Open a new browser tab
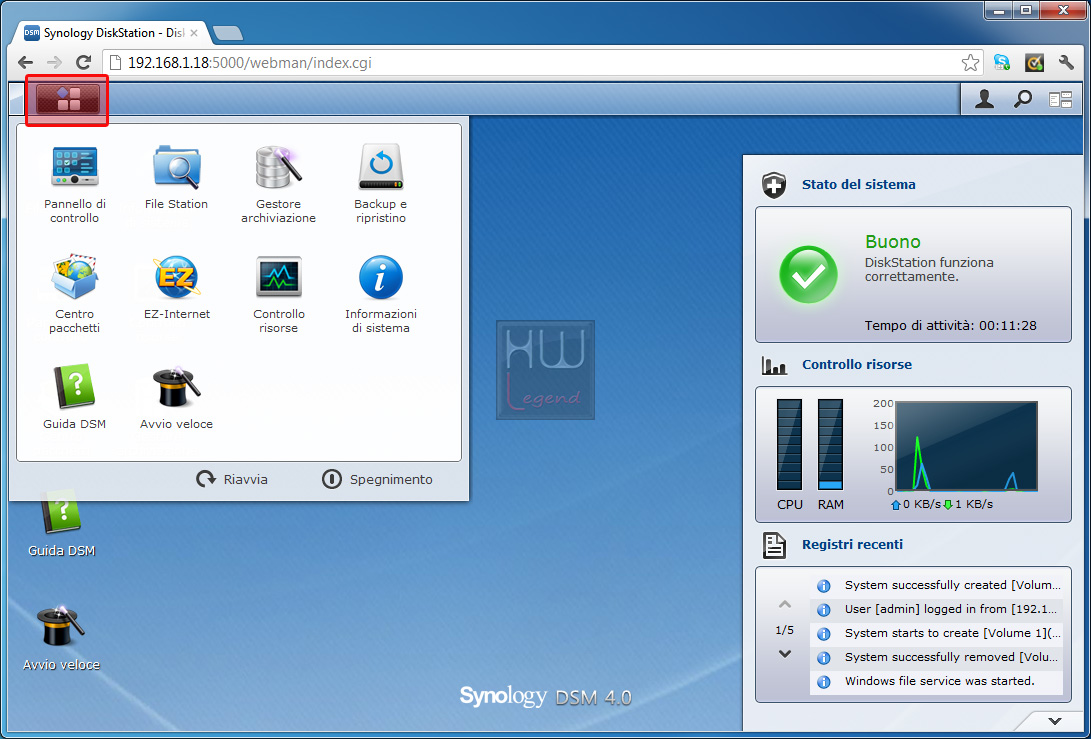 coord(228,33)
